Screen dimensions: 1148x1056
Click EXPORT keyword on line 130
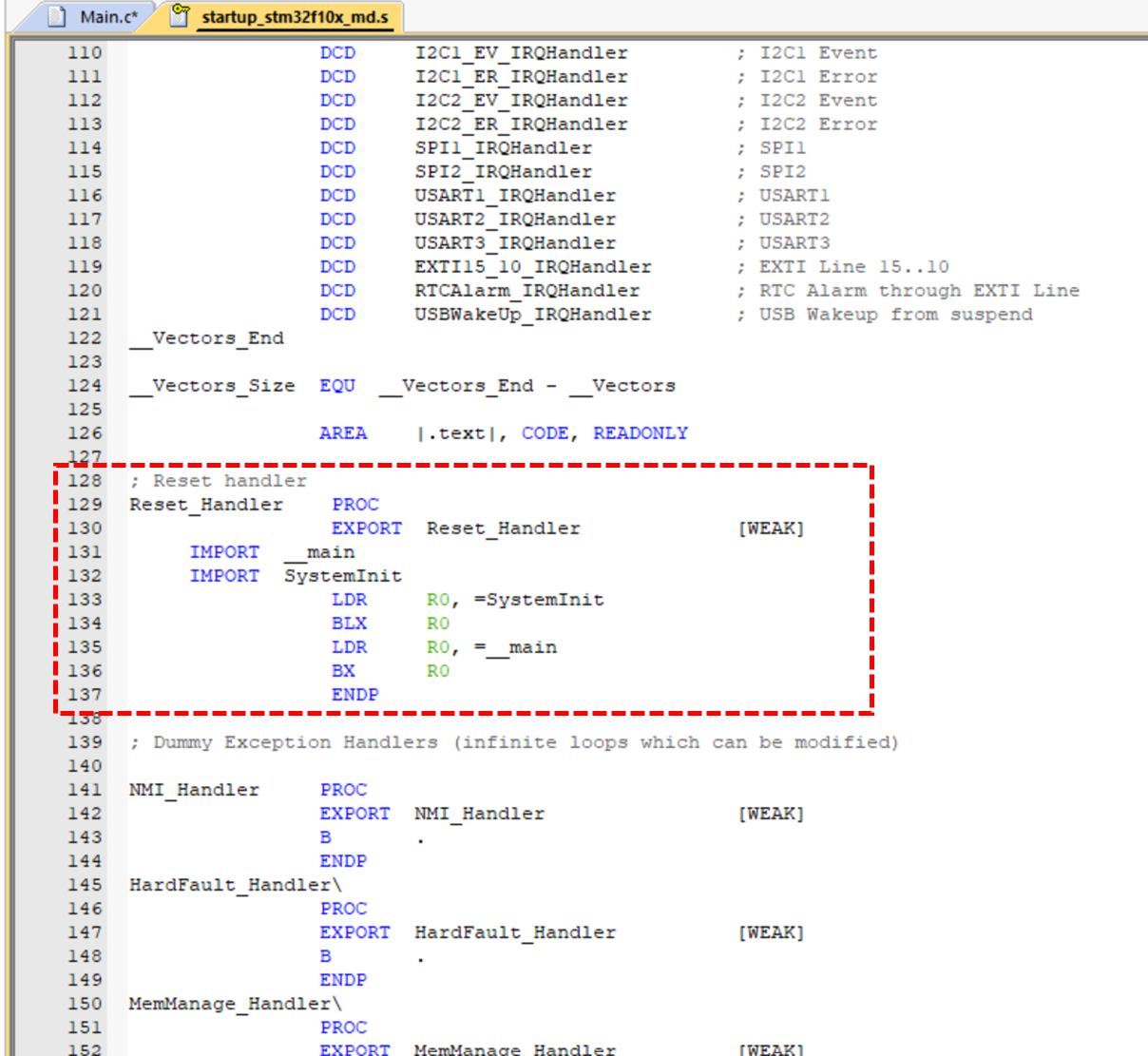coord(367,528)
